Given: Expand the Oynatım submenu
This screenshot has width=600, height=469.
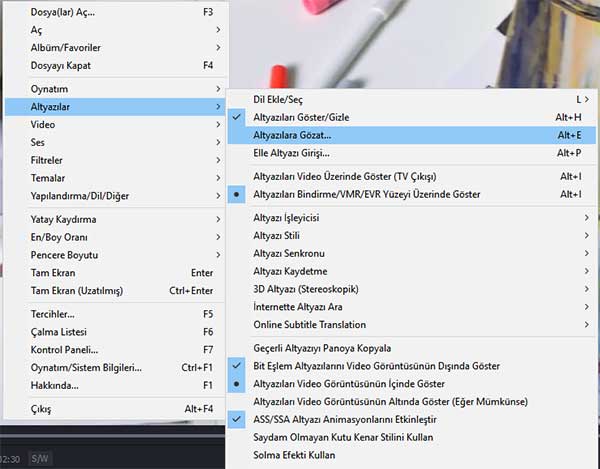Looking at the screenshot, I should pos(115,89).
